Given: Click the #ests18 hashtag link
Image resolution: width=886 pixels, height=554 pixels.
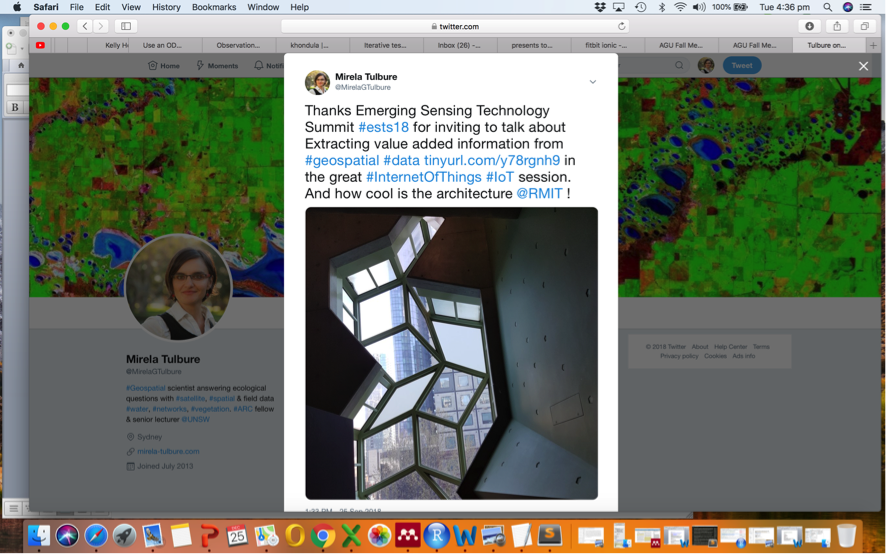Looking at the screenshot, I should pos(383,127).
